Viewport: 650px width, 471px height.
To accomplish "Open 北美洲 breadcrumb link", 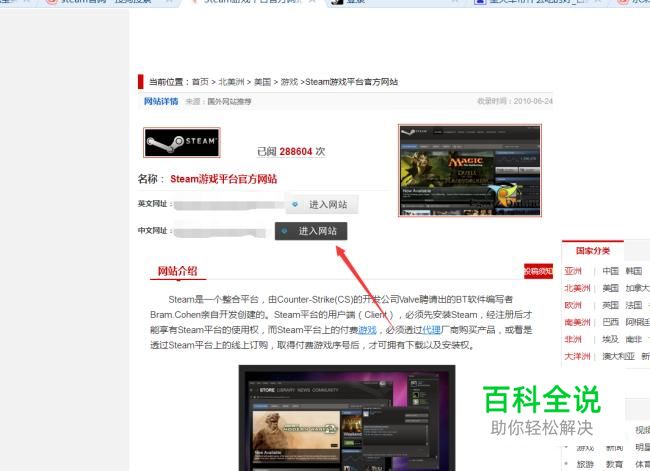I will click(231, 82).
